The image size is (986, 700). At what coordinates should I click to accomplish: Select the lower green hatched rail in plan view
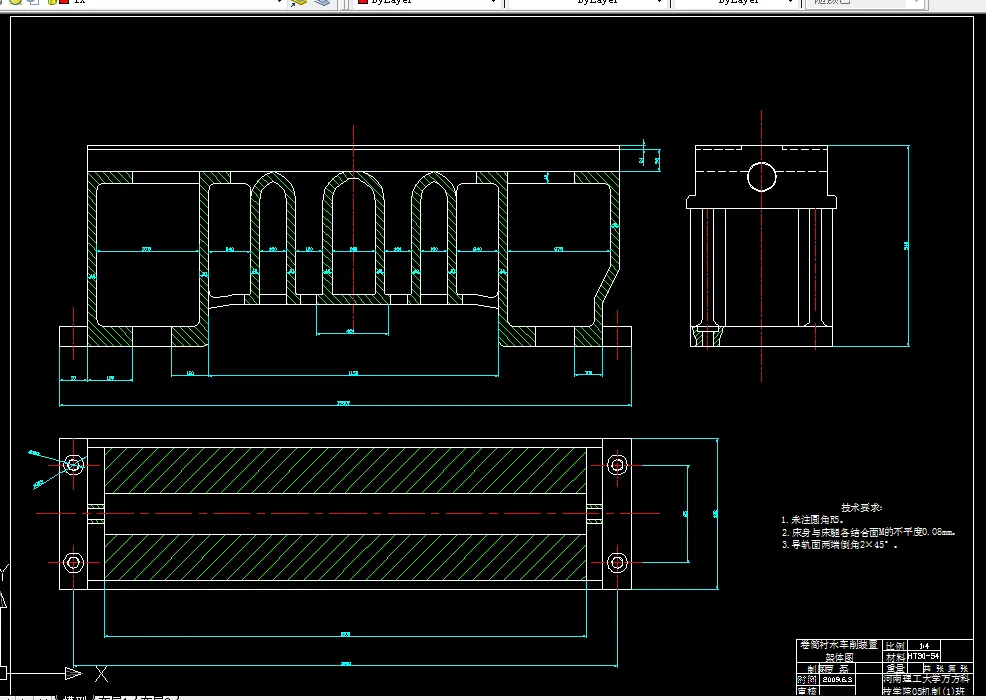pos(345,557)
